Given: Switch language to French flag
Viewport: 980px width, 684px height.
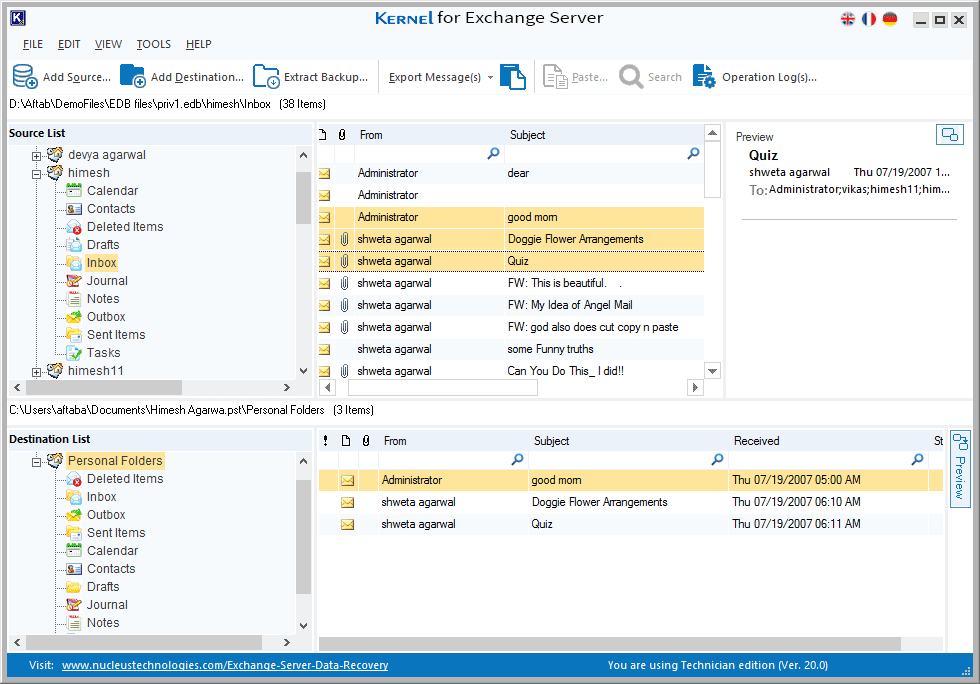Looking at the screenshot, I should pyautogui.click(x=869, y=19).
